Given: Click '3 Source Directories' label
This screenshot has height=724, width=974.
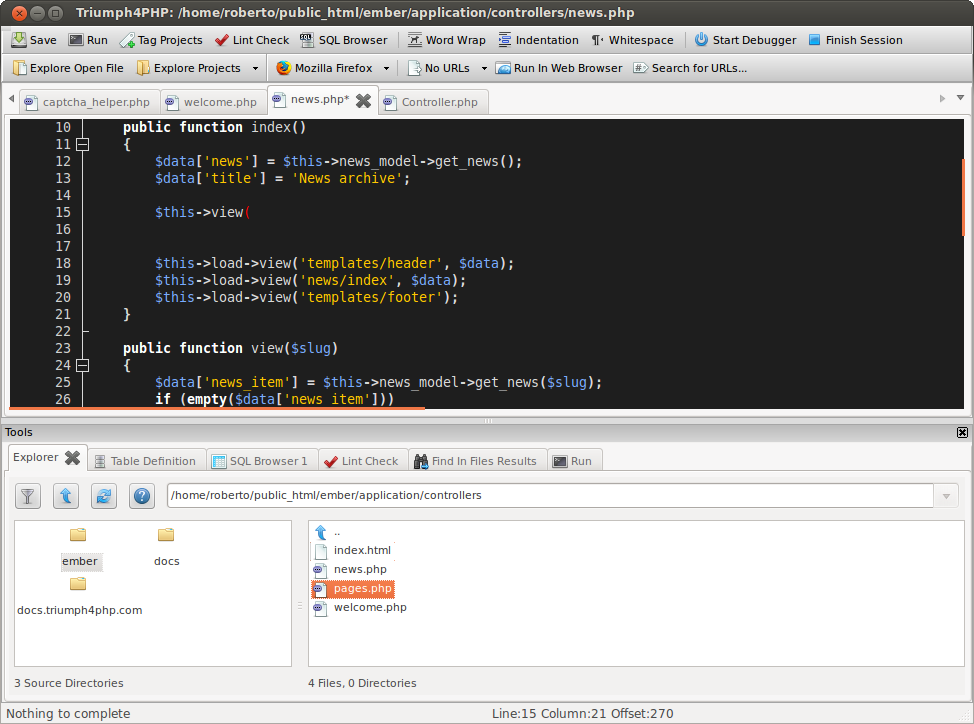Looking at the screenshot, I should (69, 683).
